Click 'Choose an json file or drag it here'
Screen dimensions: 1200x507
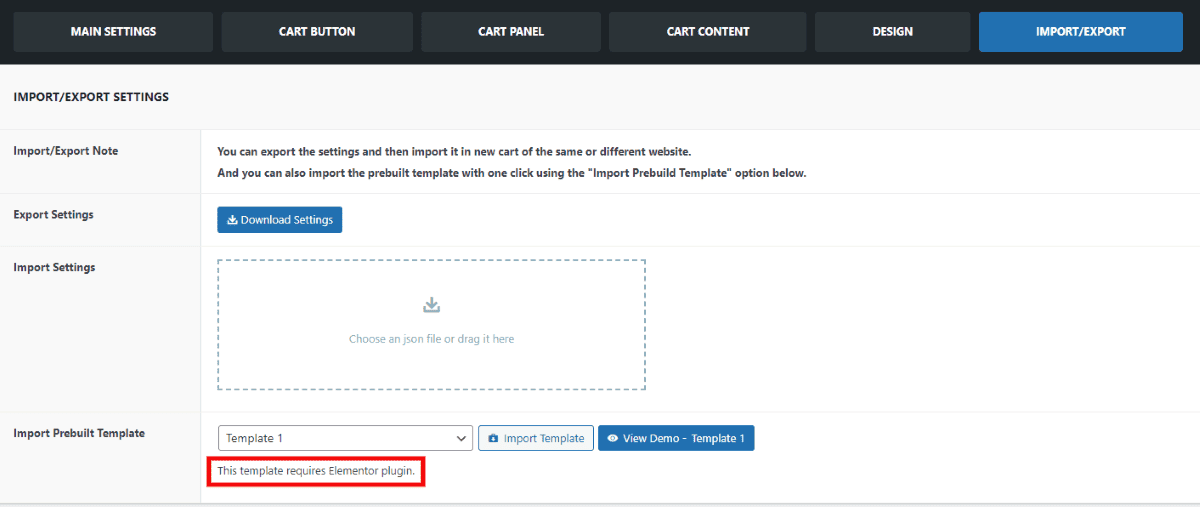coord(432,339)
